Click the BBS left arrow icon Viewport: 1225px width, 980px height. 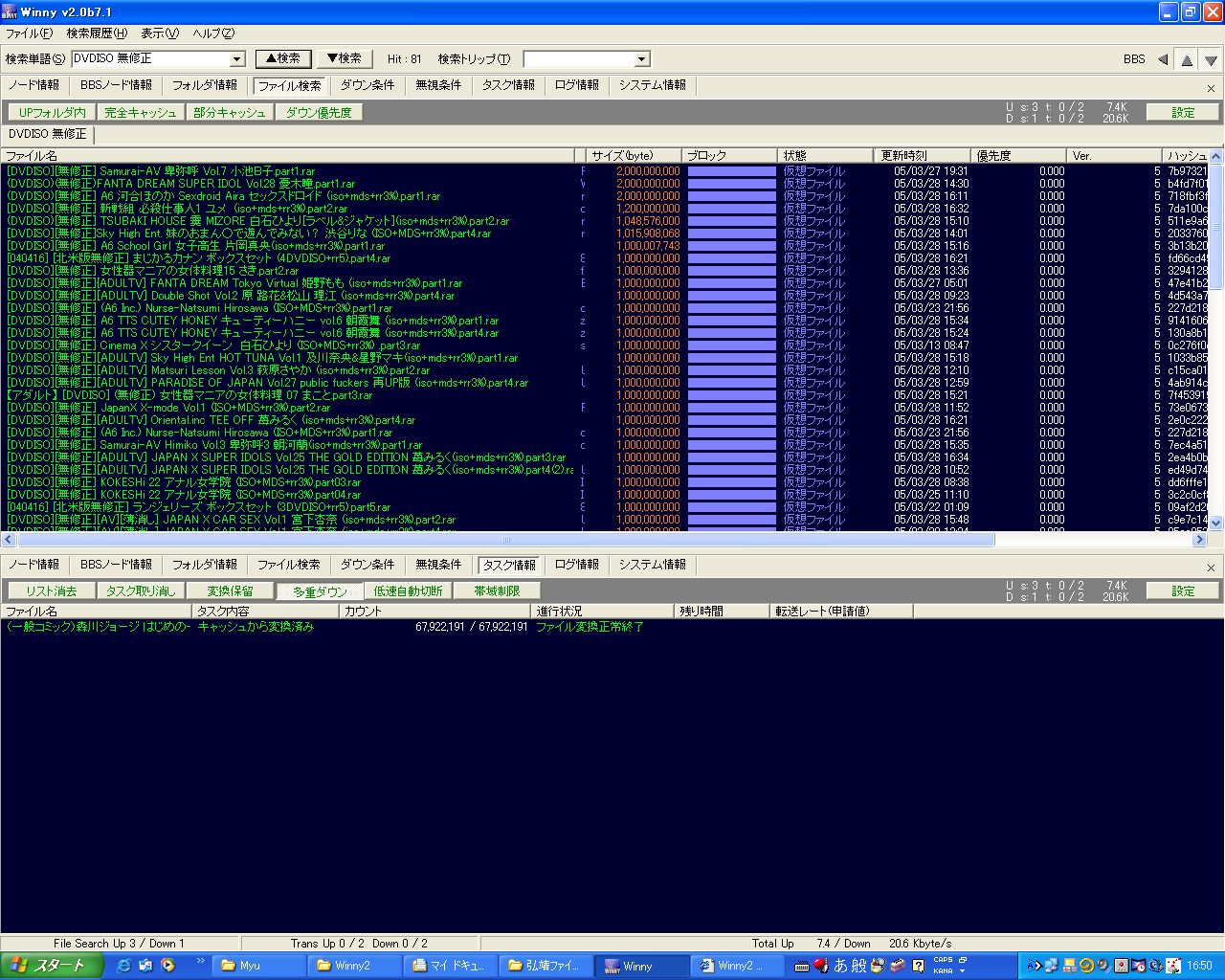1163,59
